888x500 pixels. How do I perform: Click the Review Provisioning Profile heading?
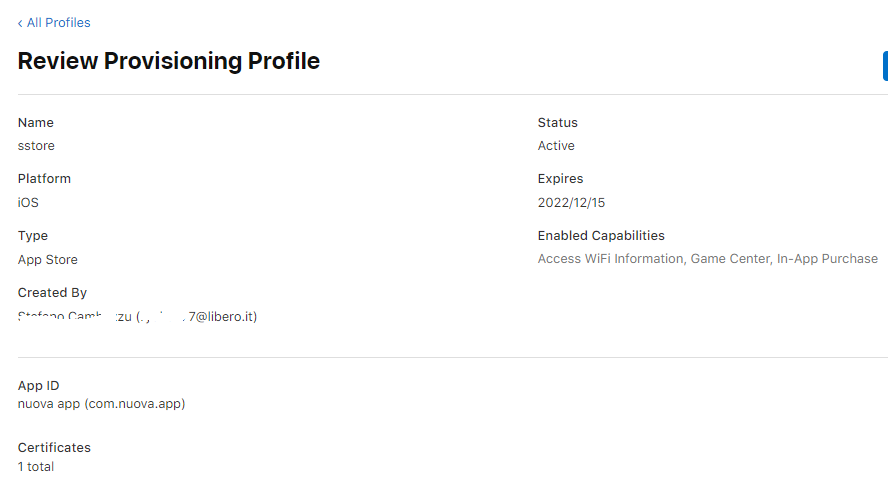169,61
